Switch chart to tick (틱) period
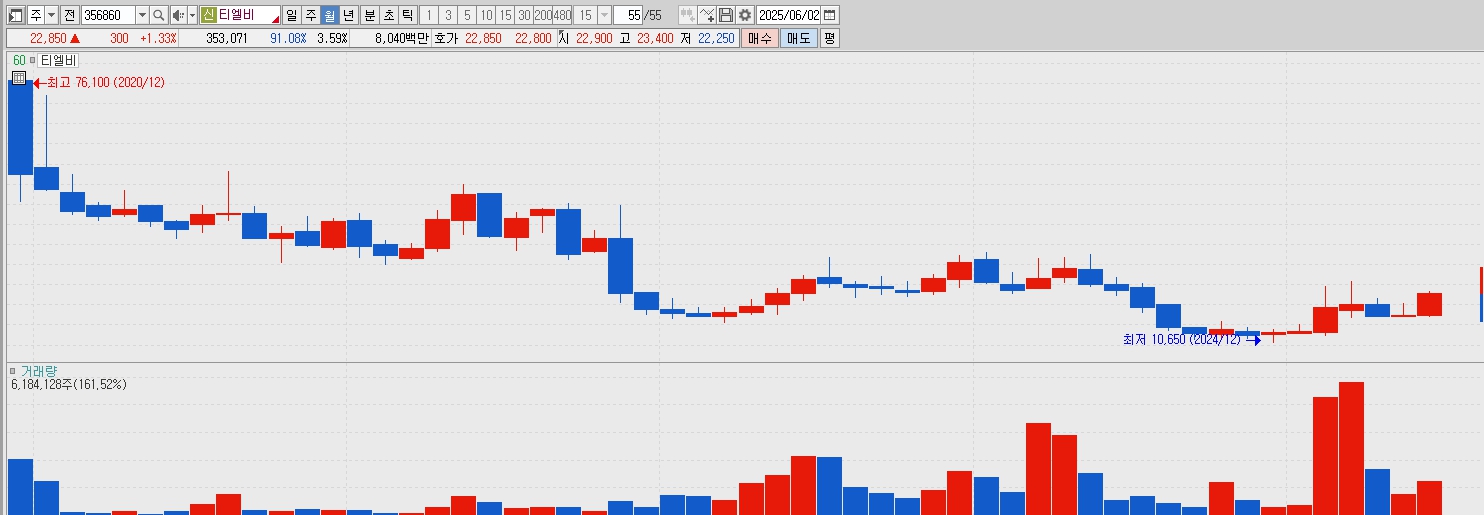Viewport: 1484px width, 515px height. point(407,15)
